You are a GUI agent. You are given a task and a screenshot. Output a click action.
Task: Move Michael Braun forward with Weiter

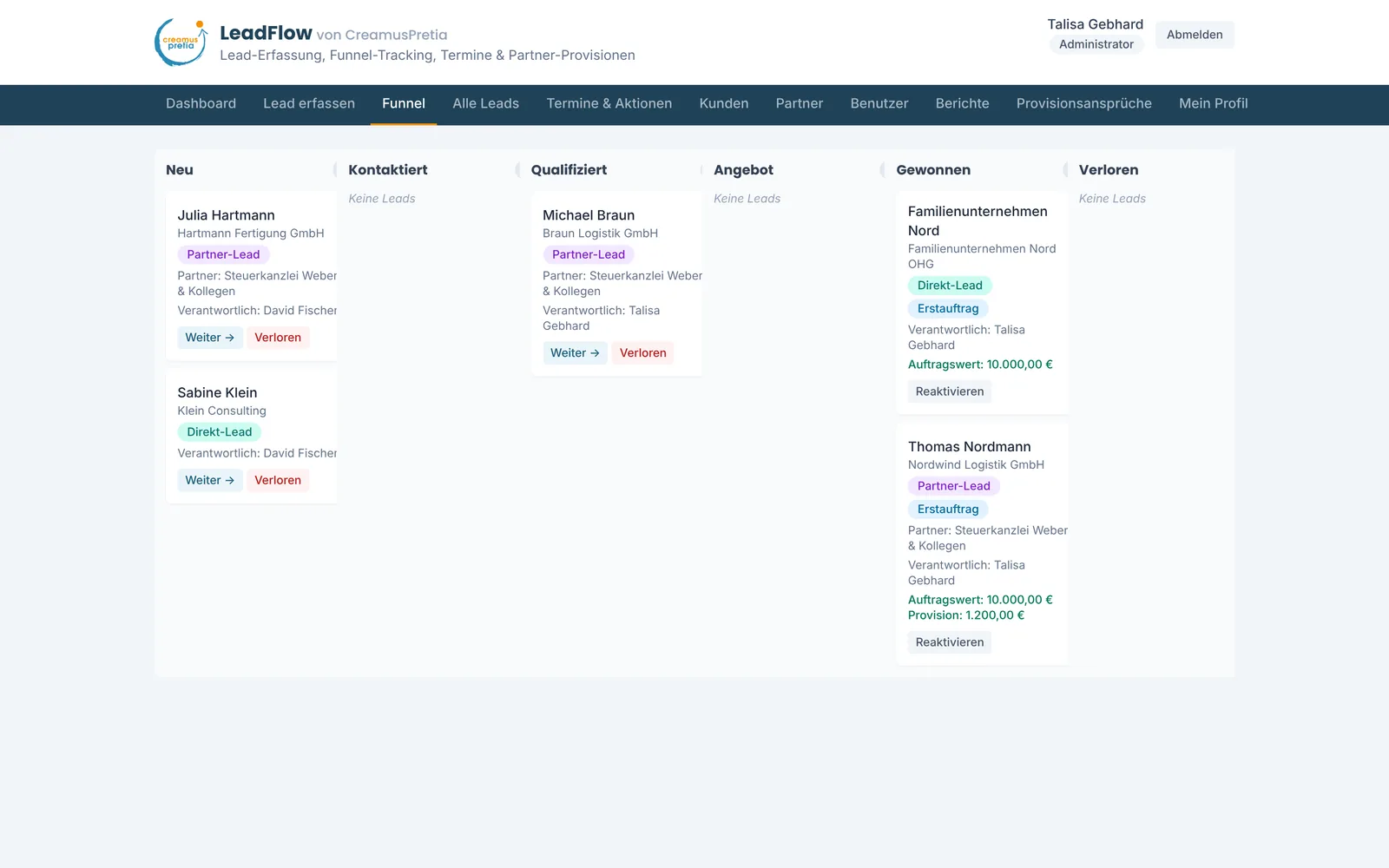point(575,353)
